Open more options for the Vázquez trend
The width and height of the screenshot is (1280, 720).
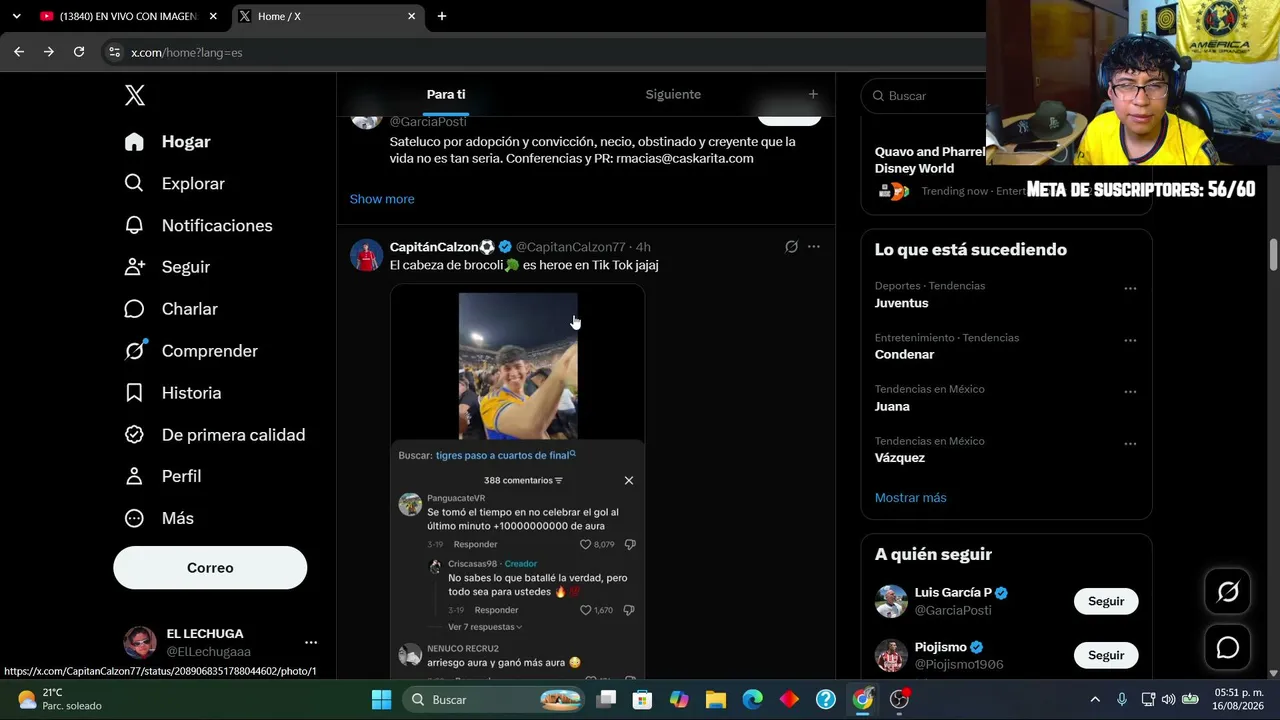coord(1130,444)
